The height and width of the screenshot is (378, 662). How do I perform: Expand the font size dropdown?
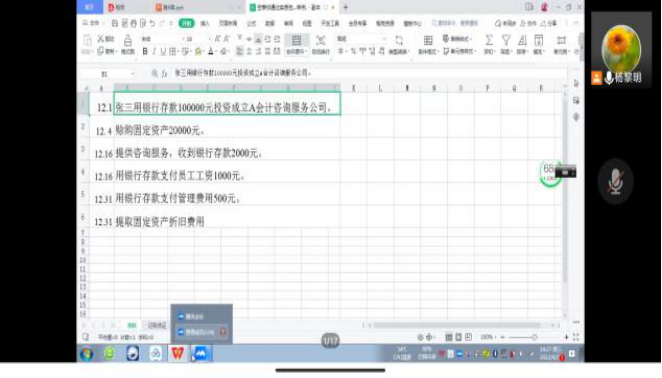click(209, 39)
